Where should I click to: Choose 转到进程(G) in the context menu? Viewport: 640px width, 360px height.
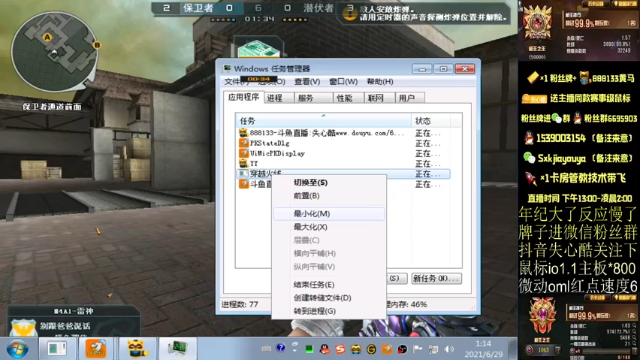[x=329, y=311]
